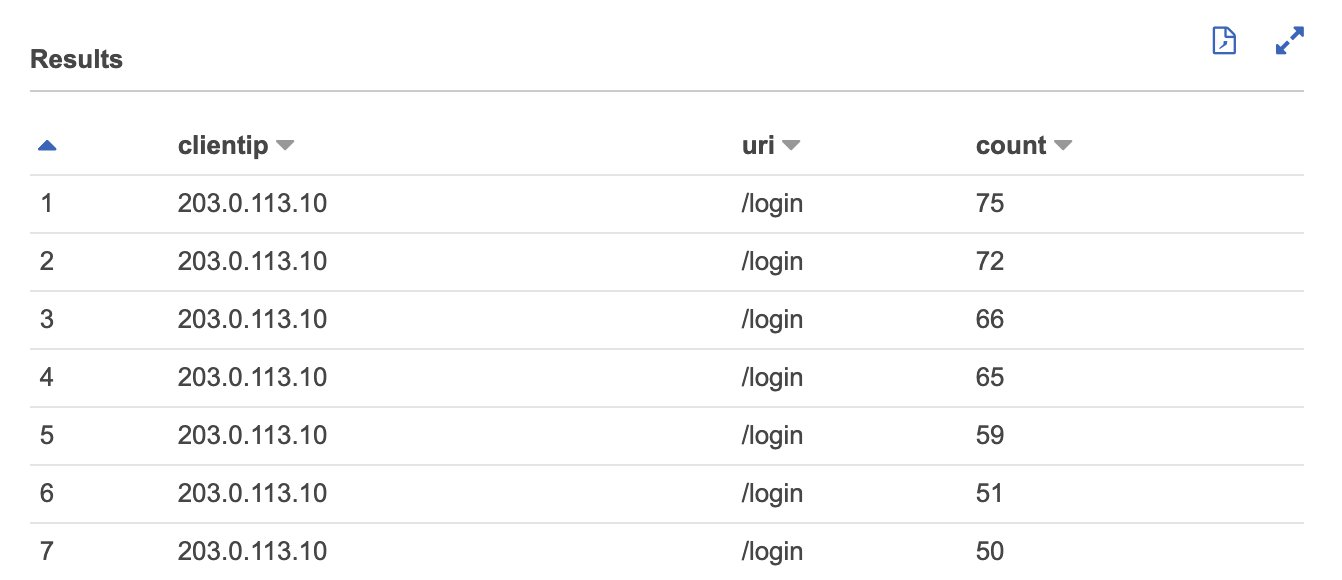Sort by row number ascending arrow

[47, 146]
